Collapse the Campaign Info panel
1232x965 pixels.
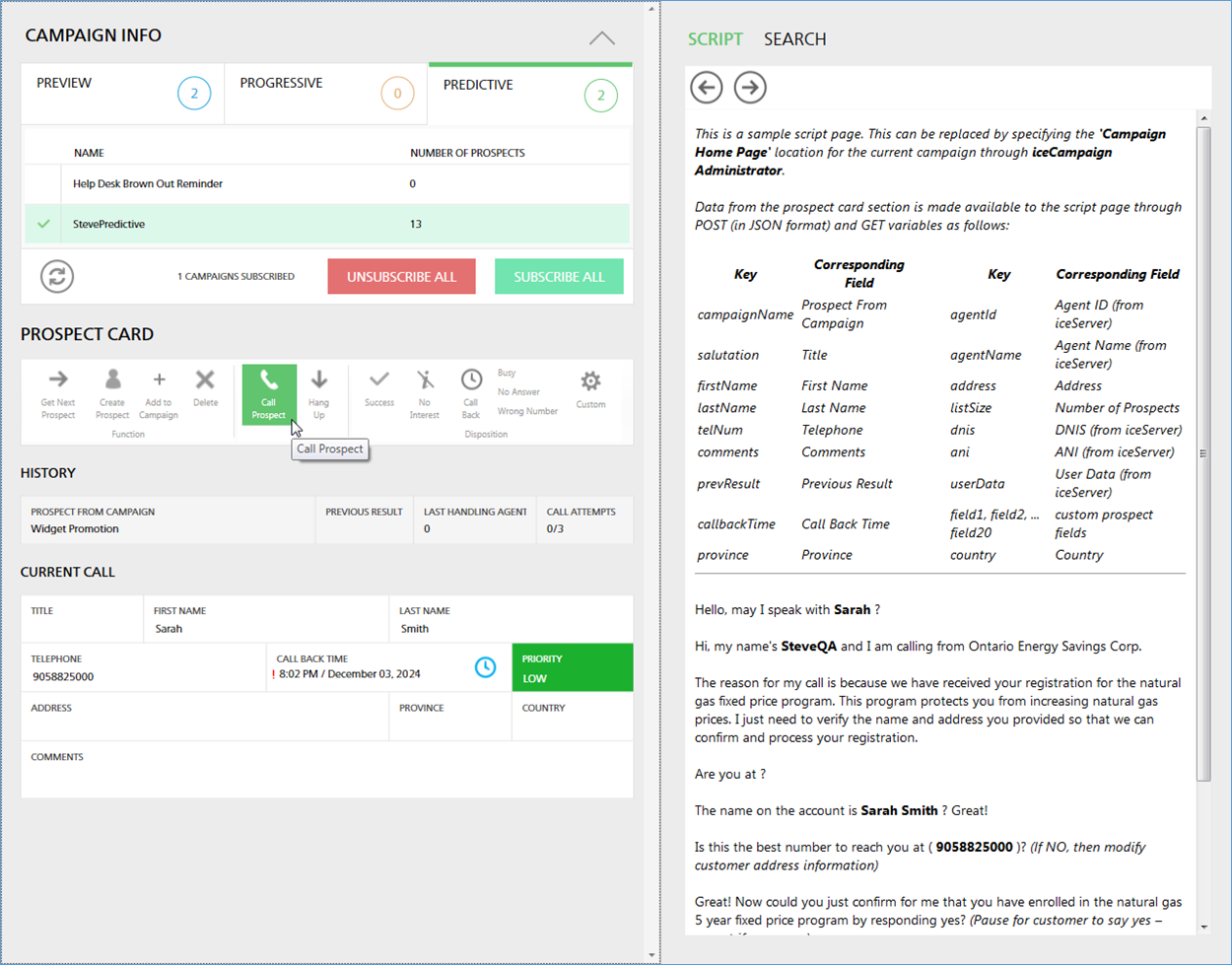pos(601,38)
